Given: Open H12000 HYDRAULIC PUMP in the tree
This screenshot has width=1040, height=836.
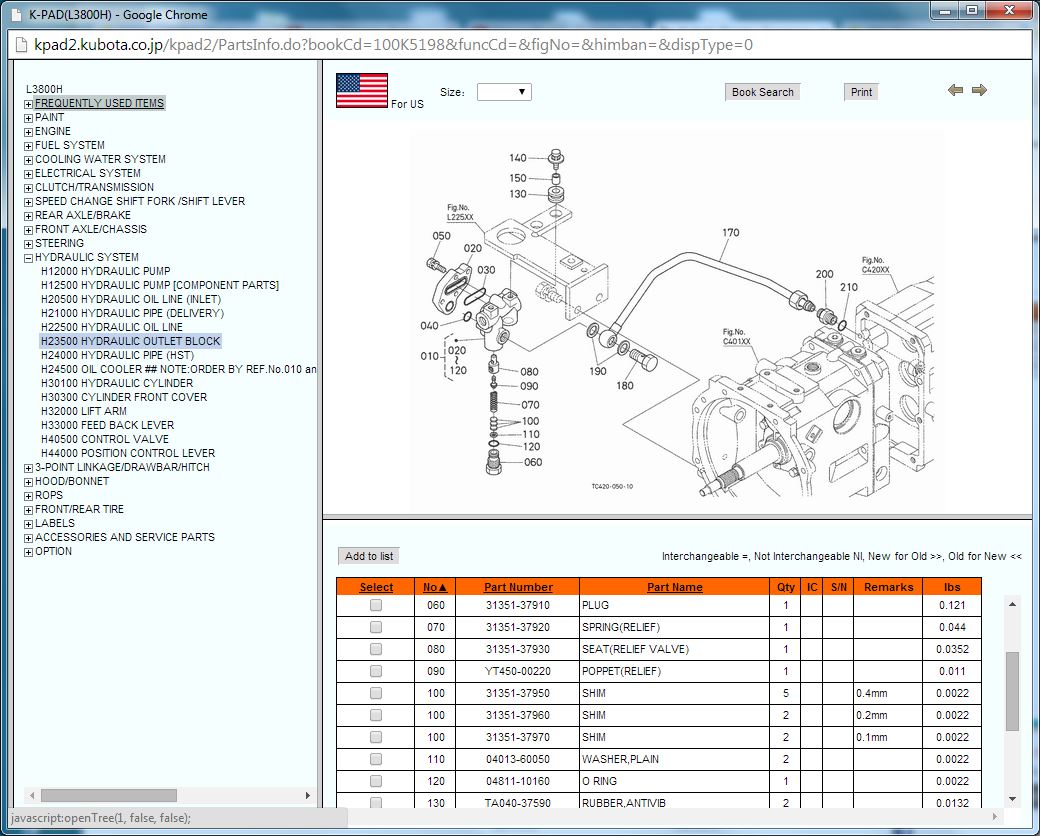Looking at the screenshot, I should [x=105, y=271].
